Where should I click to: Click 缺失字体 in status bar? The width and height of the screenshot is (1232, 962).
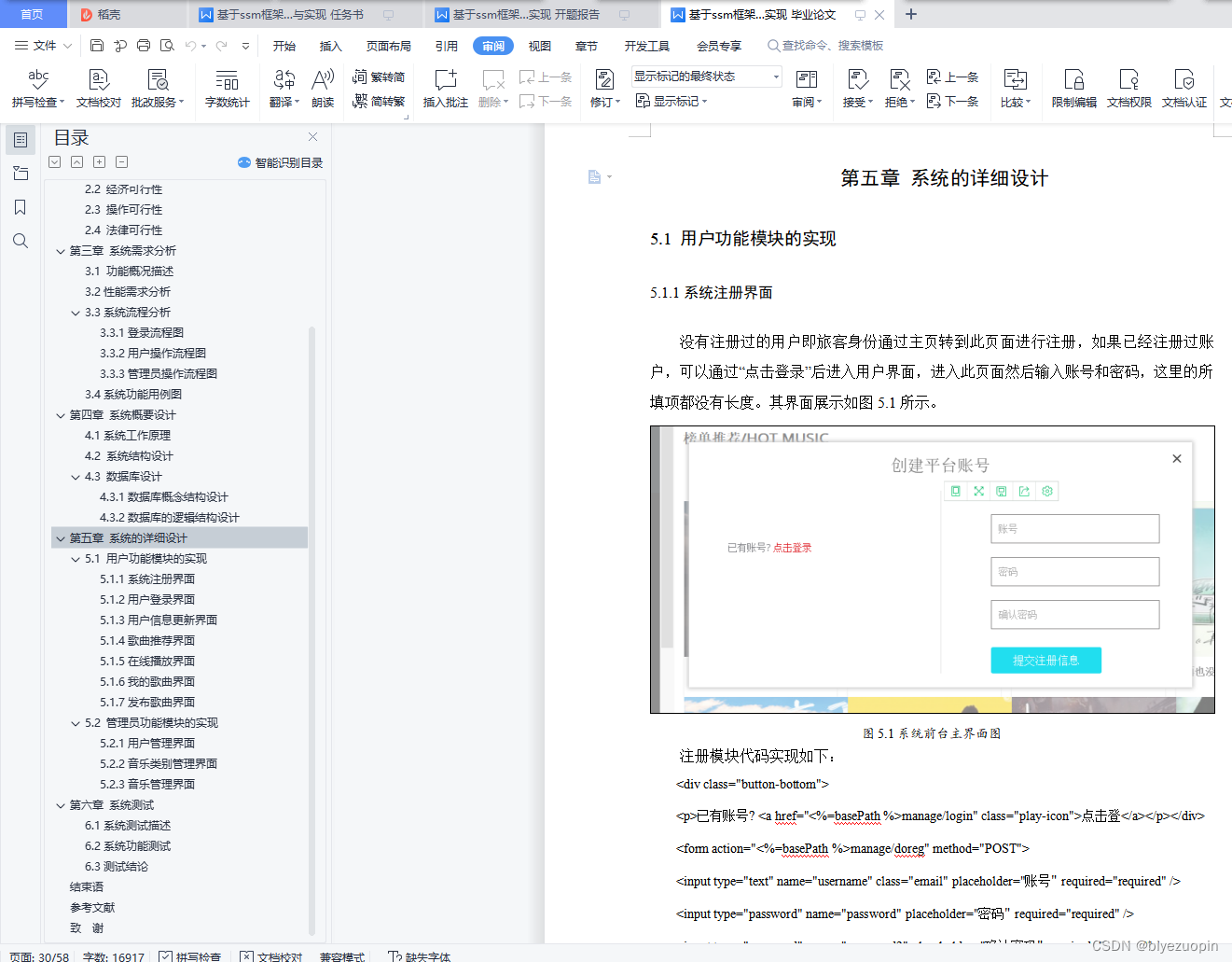pyautogui.click(x=420, y=956)
